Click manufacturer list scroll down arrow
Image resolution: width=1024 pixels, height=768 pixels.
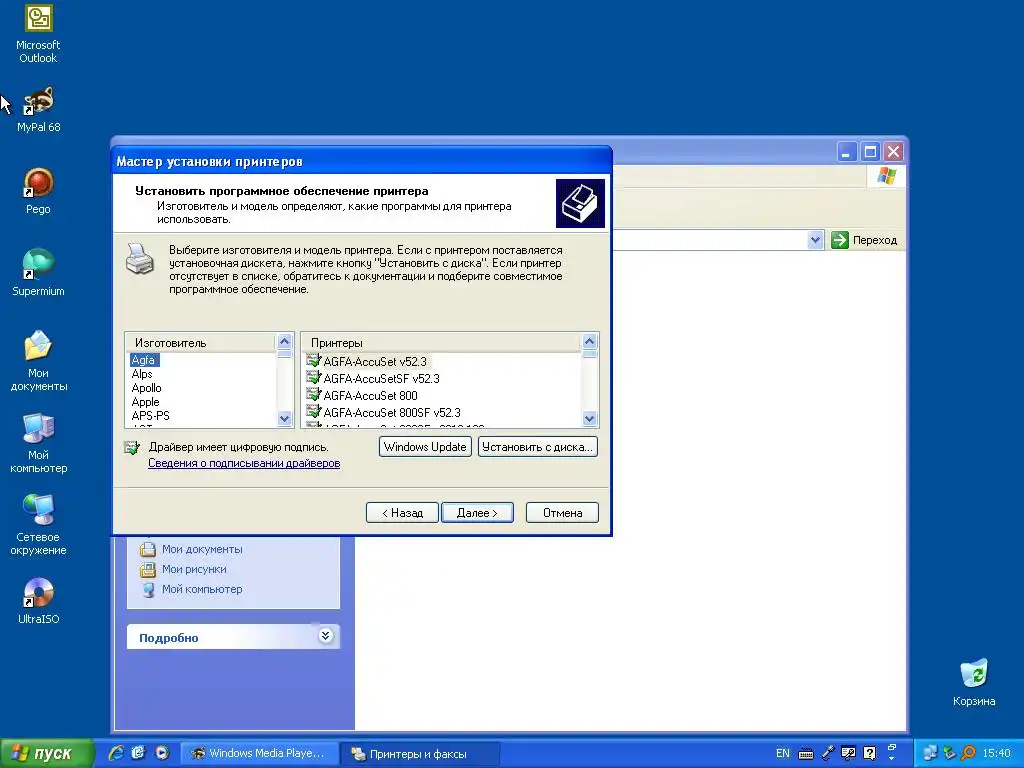tap(284, 419)
